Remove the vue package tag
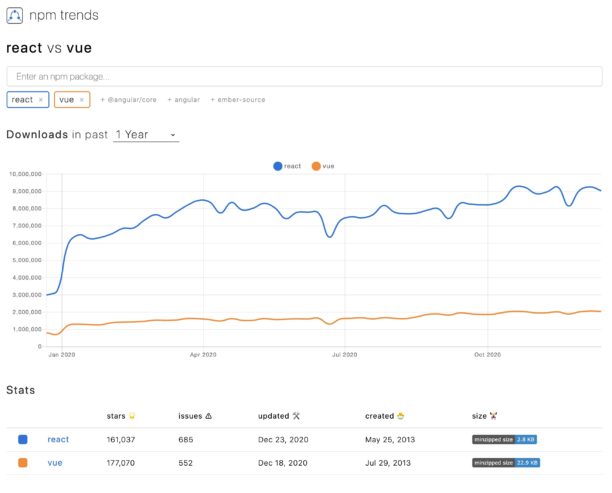The image size is (612, 493). pos(82,100)
